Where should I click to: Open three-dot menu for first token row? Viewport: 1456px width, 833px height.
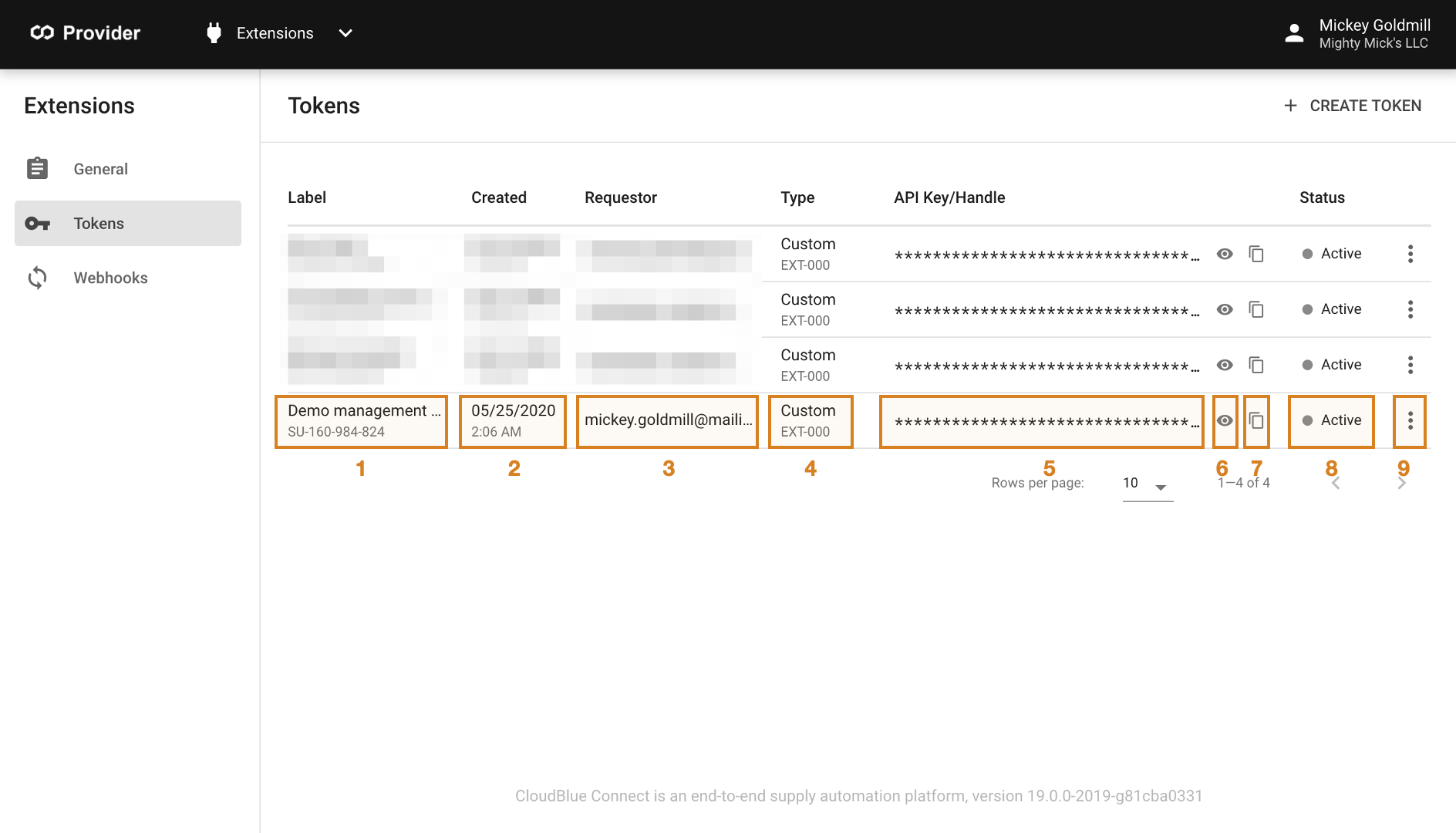[1410, 254]
